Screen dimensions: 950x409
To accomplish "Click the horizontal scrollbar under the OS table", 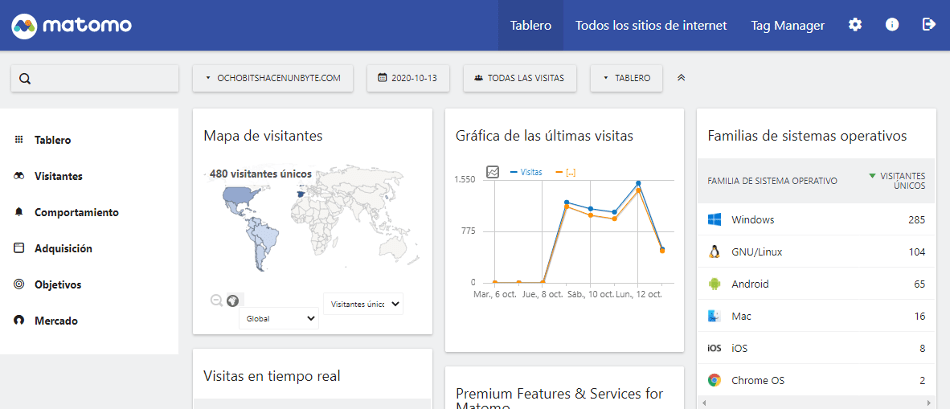I will tap(816, 402).
